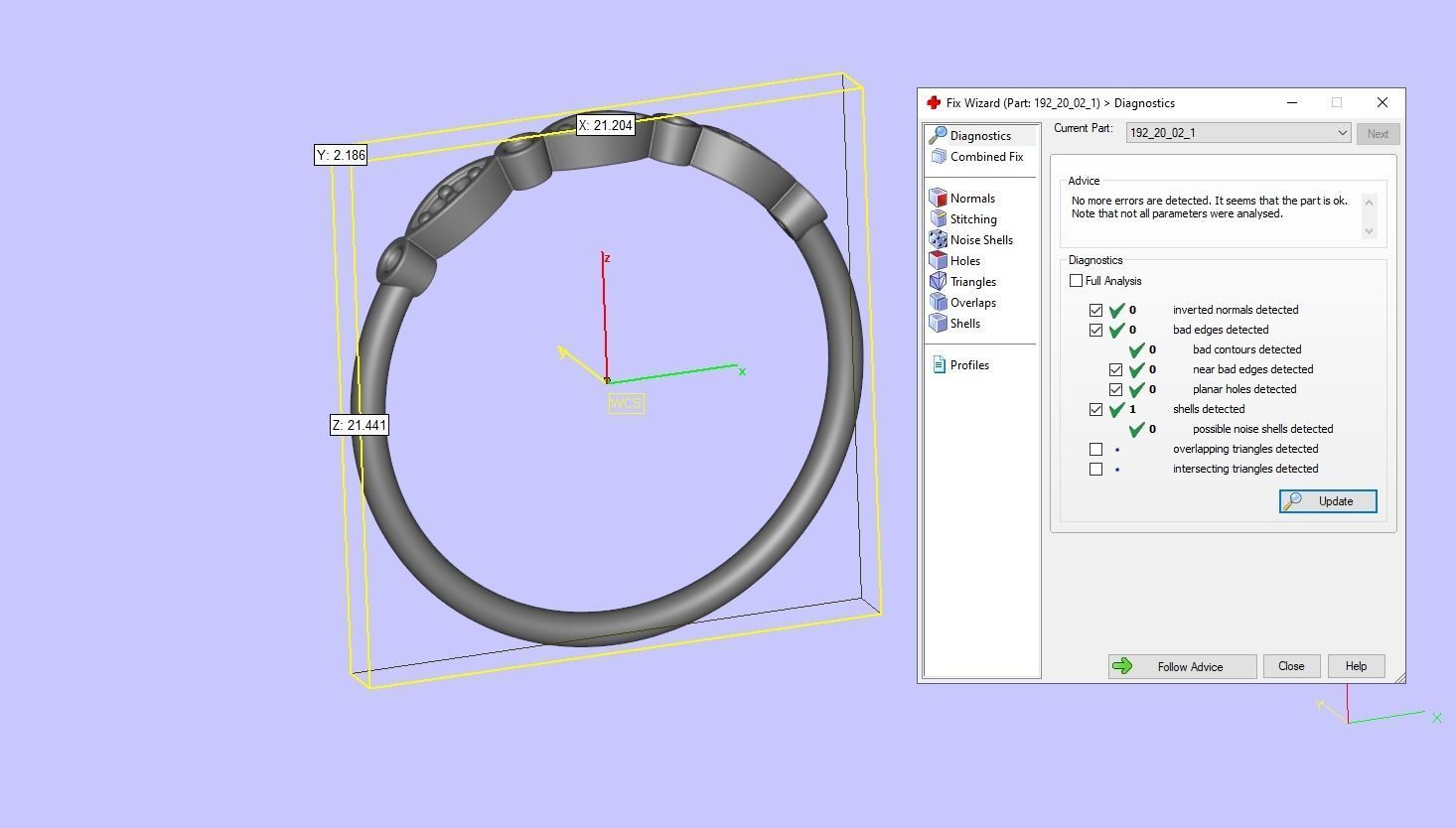Click the WCS origin label
The image size is (1456, 828).
(x=626, y=403)
